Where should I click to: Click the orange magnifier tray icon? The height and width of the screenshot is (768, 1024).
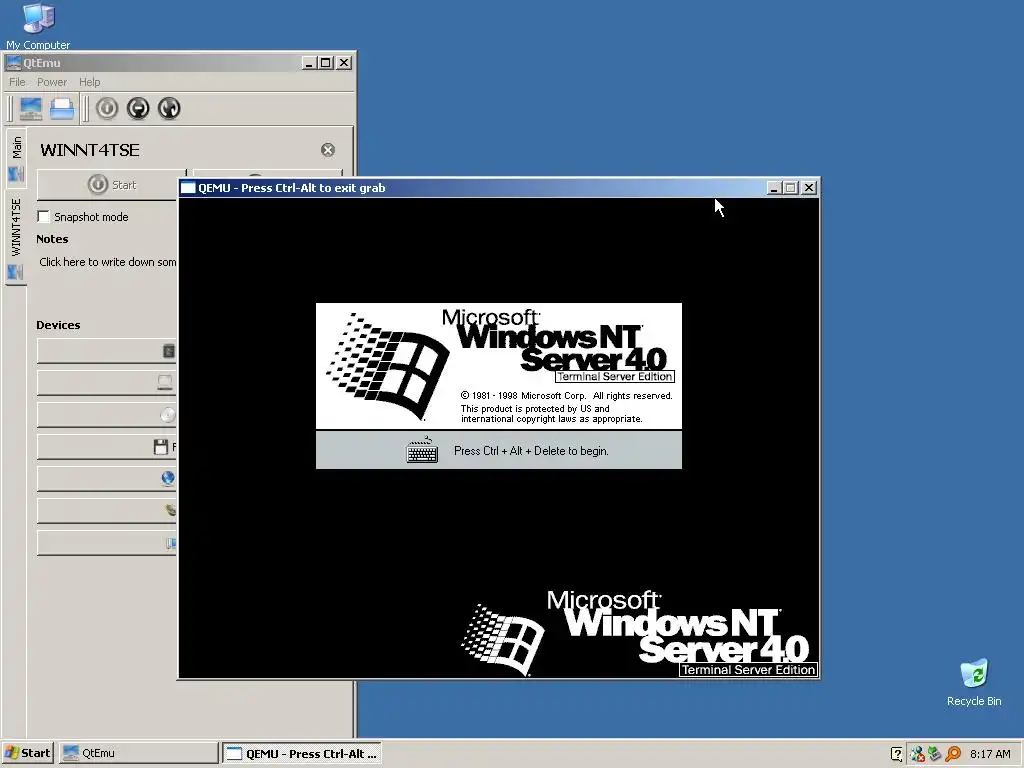tap(953, 754)
